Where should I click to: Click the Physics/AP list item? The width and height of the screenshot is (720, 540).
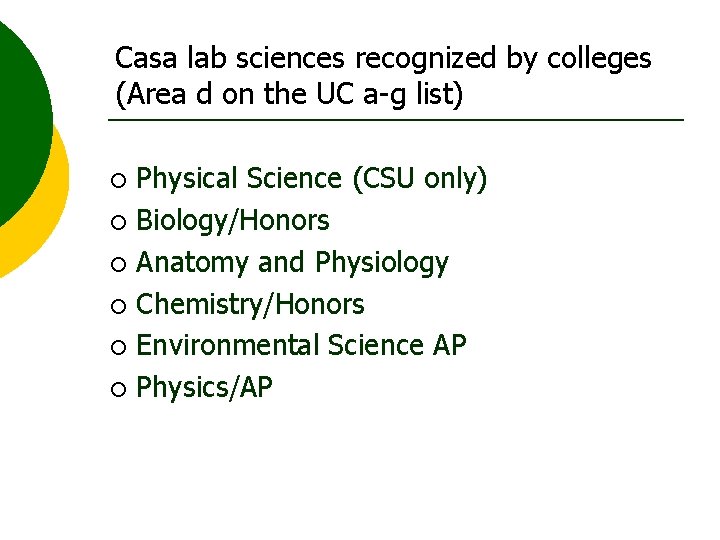tap(204, 388)
